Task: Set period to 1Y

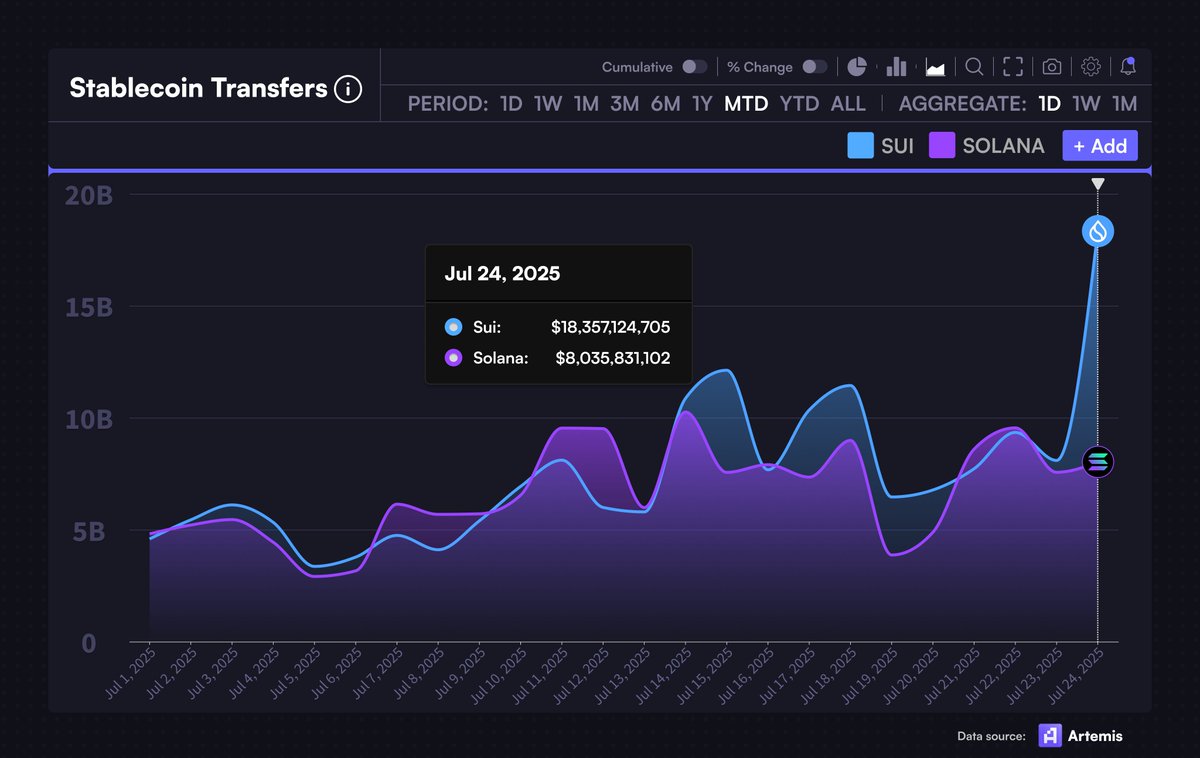Action: pos(702,104)
